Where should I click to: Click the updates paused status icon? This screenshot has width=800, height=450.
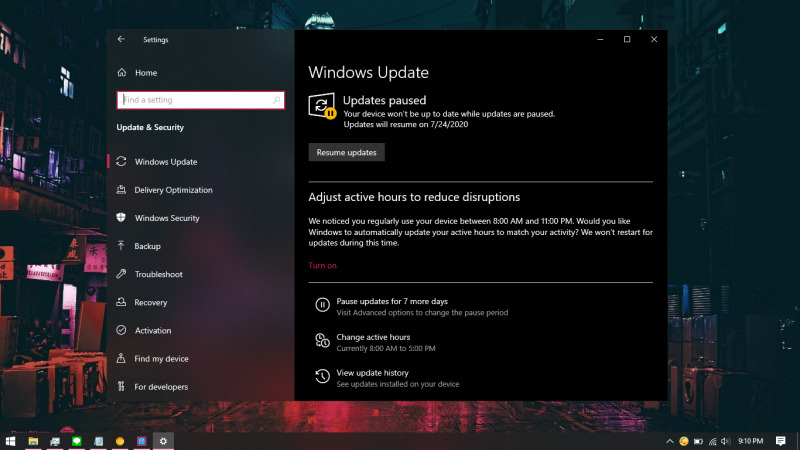click(322, 106)
